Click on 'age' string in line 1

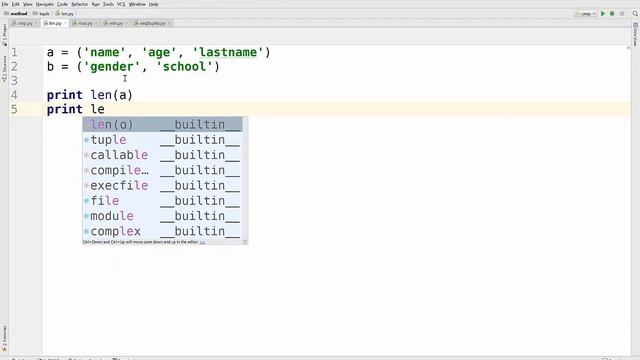(159, 52)
